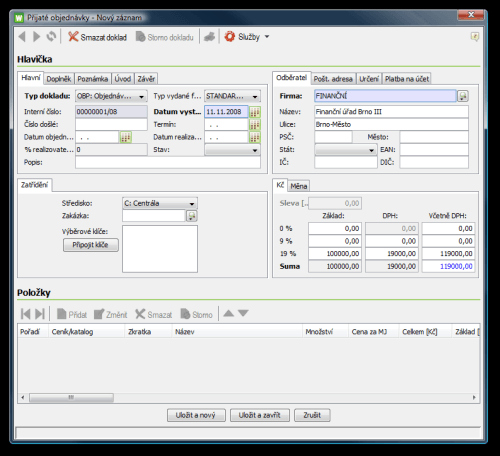This screenshot has height=456, width=500.
Task: Click the refresh record icon
Action: [x=51, y=36]
